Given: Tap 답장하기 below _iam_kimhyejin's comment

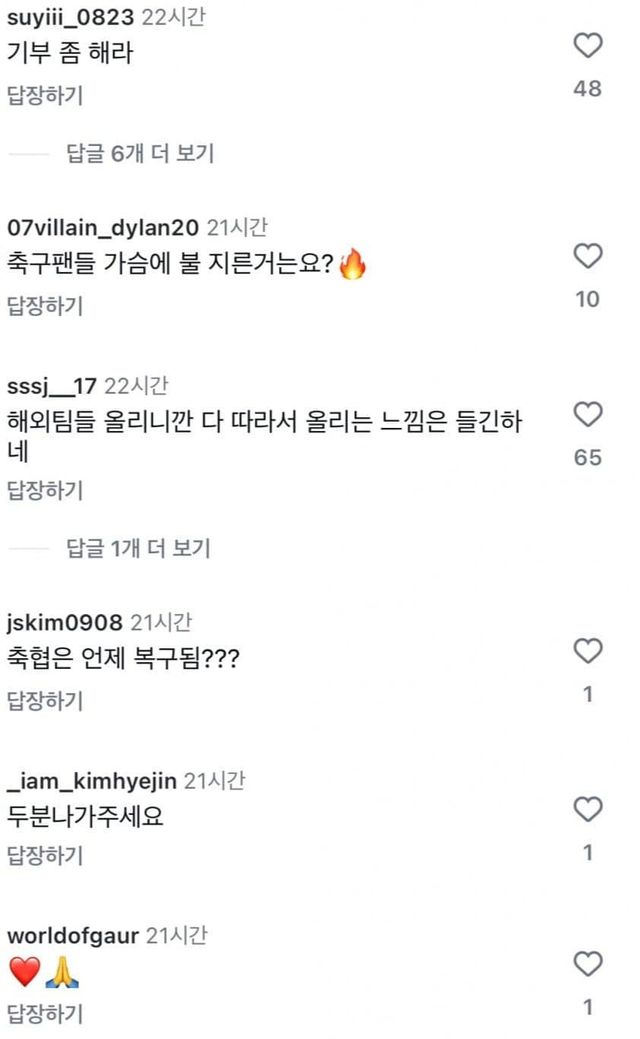Looking at the screenshot, I should [x=45, y=856].
